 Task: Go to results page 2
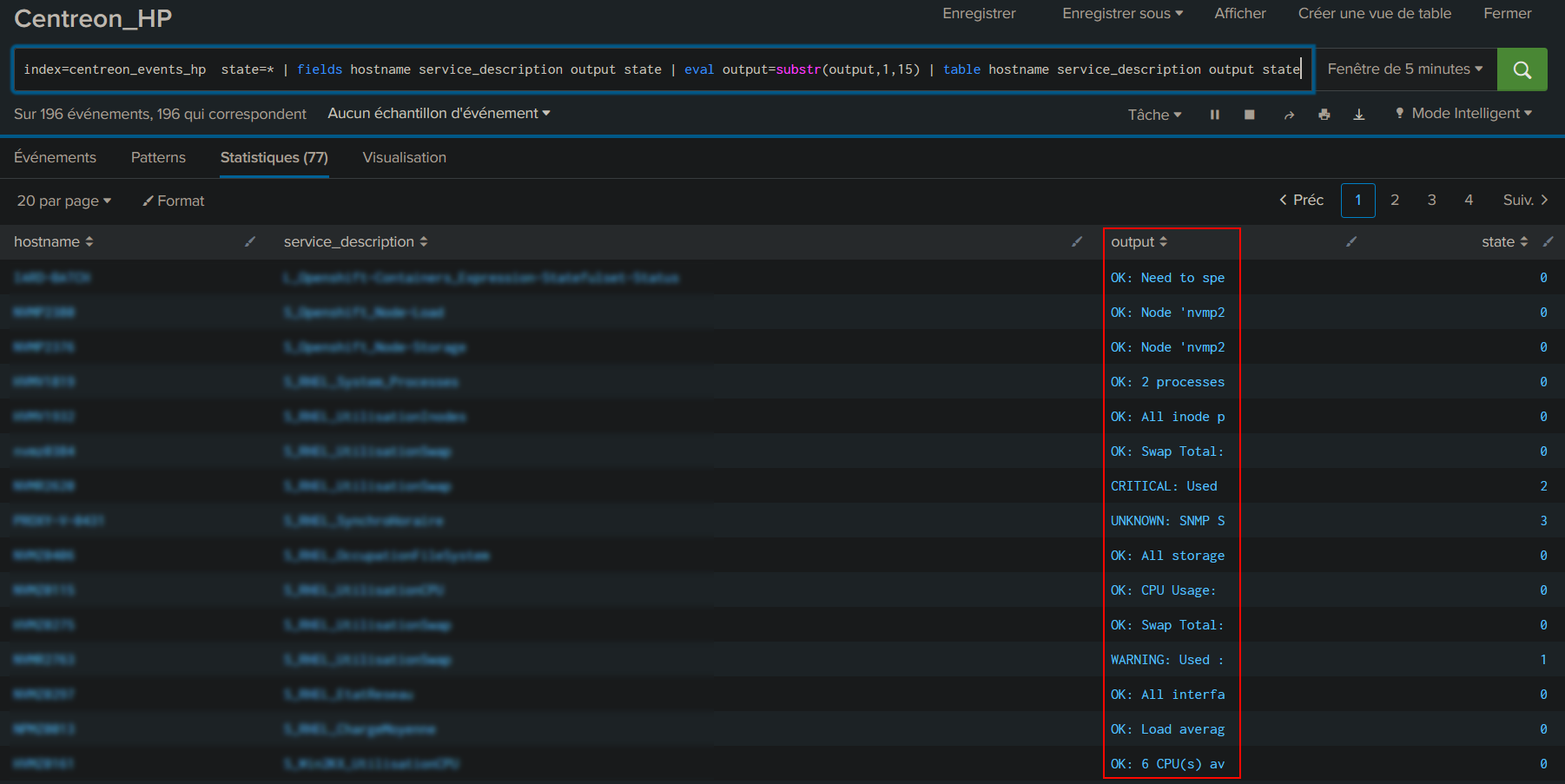pyautogui.click(x=1395, y=200)
